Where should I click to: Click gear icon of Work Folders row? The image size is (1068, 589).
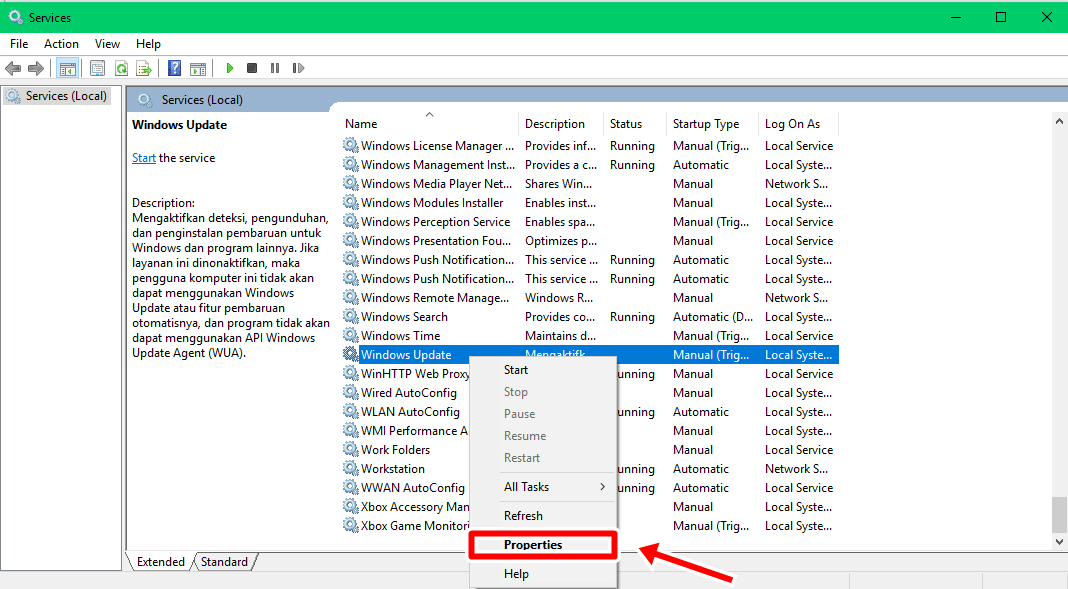click(350, 449)
